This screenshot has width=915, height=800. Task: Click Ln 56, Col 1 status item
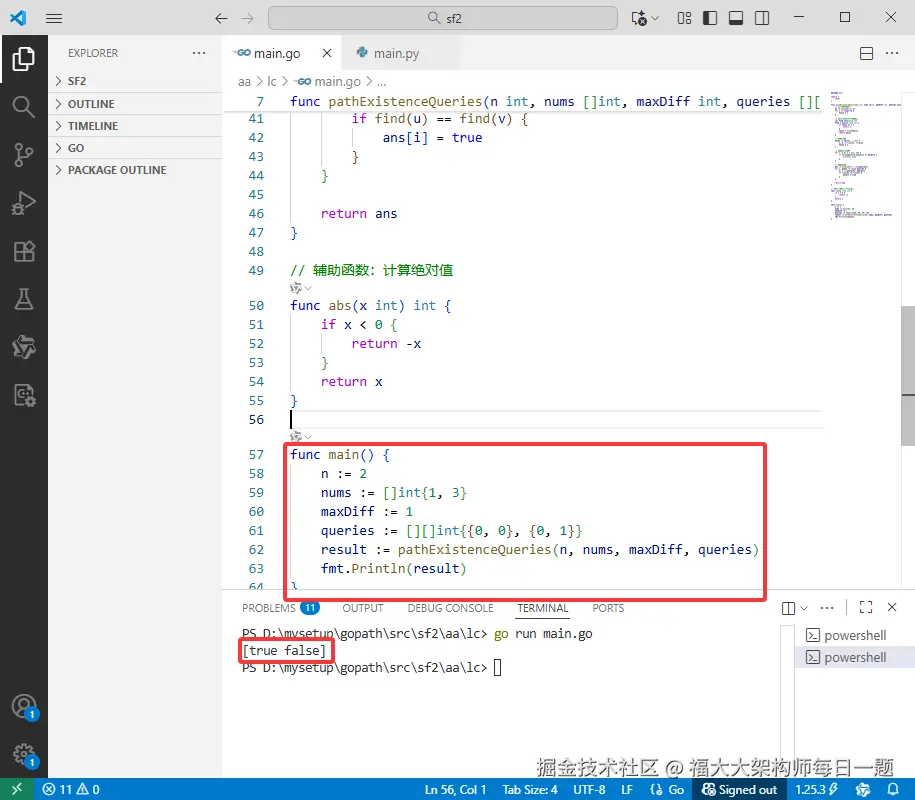(x=455, y=789)
